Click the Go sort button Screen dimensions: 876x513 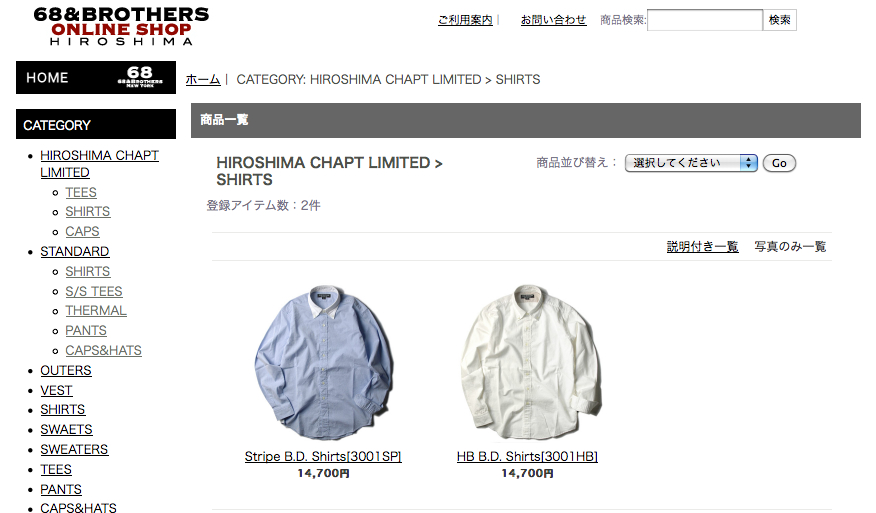pos(779,163)
